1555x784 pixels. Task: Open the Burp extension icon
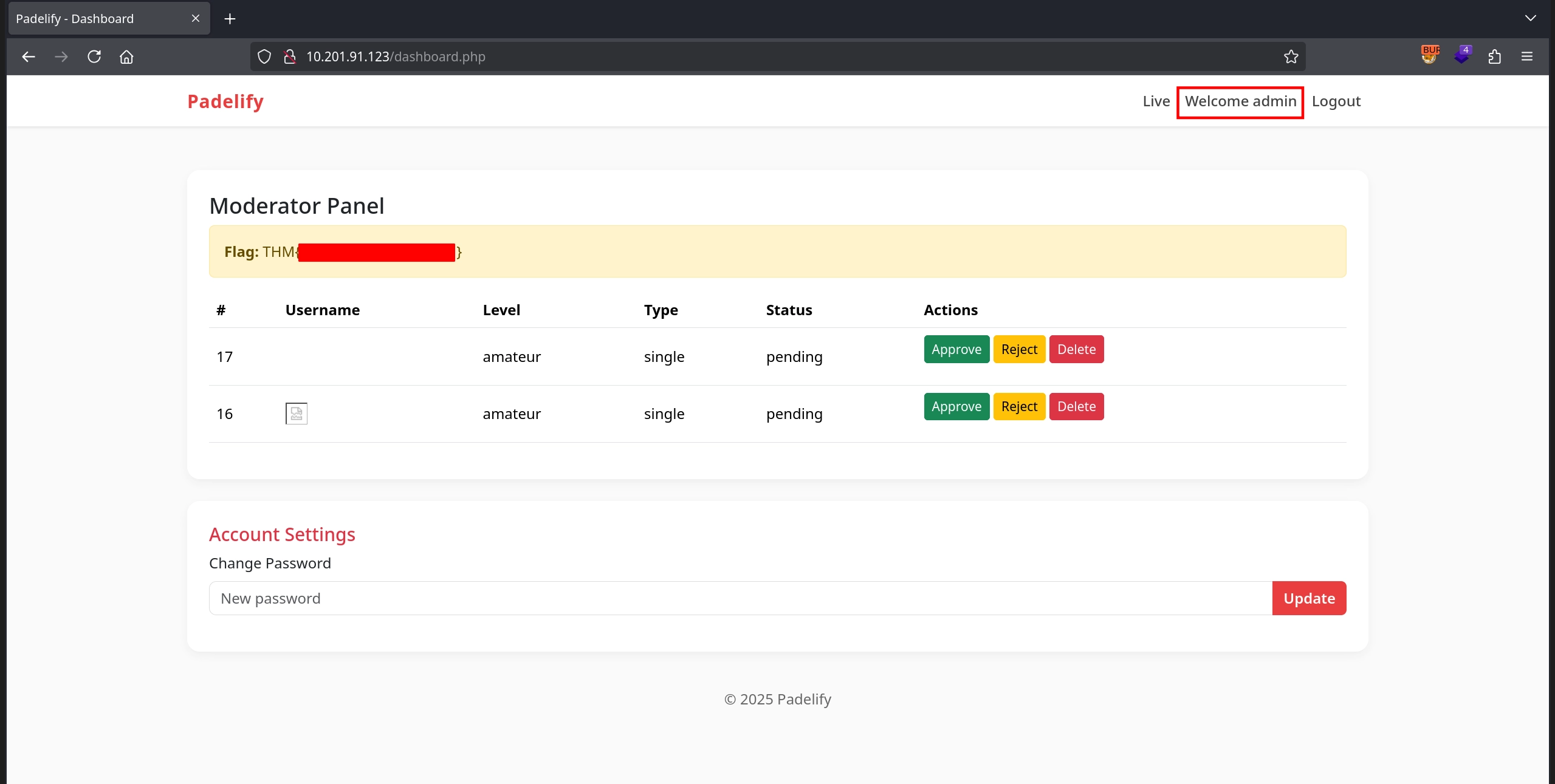1430,56
